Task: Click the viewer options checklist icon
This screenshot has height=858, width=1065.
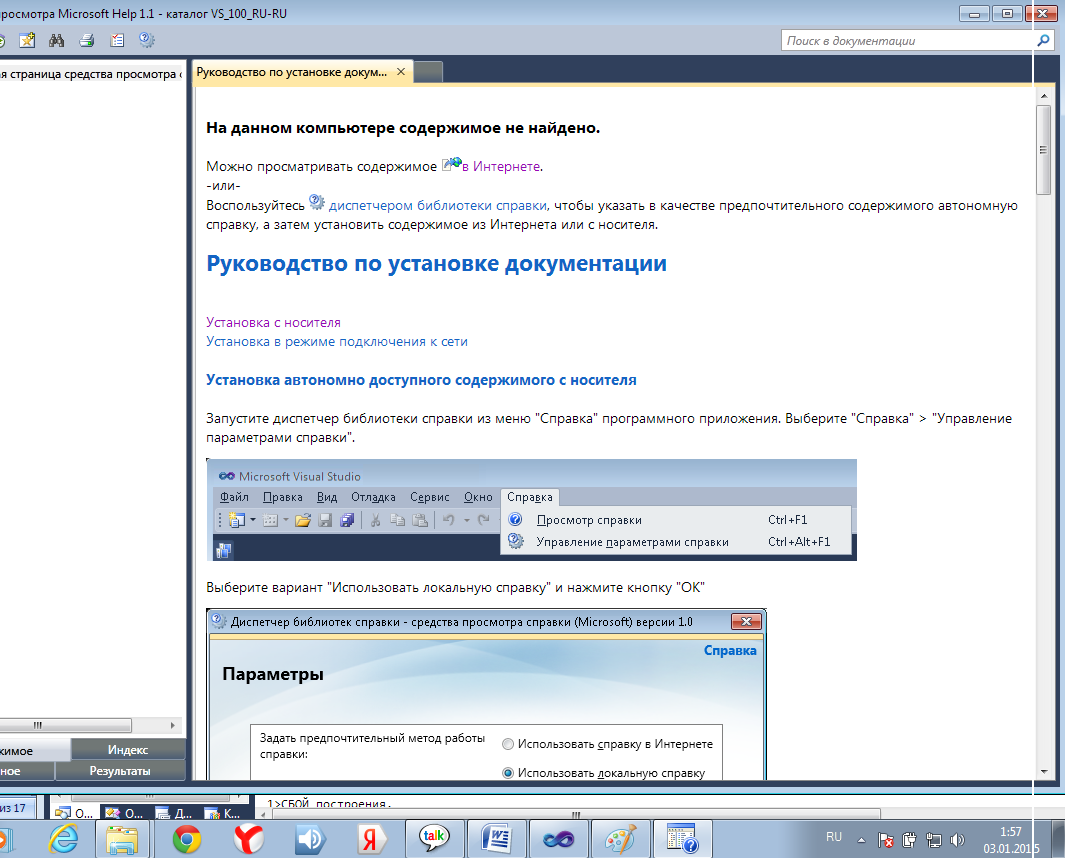Action: pos(117,40)
